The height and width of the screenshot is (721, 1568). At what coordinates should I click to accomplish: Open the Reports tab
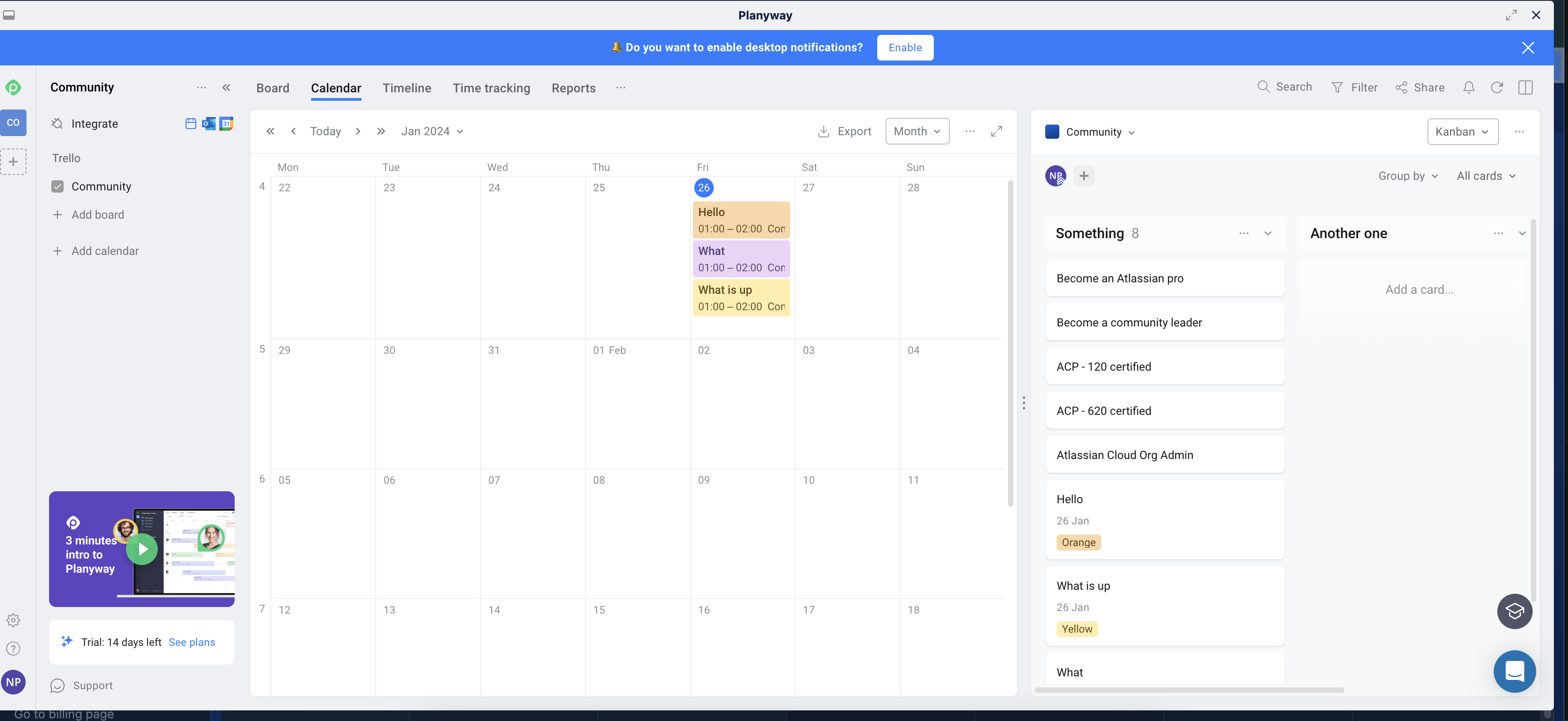pos(573,87)
